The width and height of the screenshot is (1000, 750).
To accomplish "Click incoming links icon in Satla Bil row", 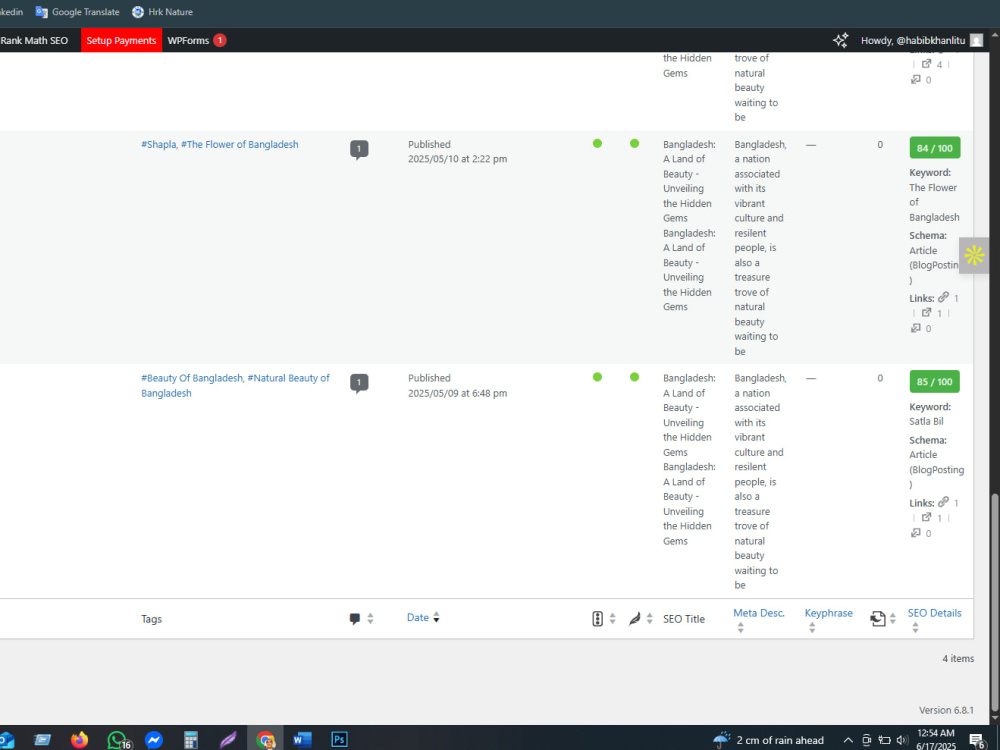I will coord(916,533).
